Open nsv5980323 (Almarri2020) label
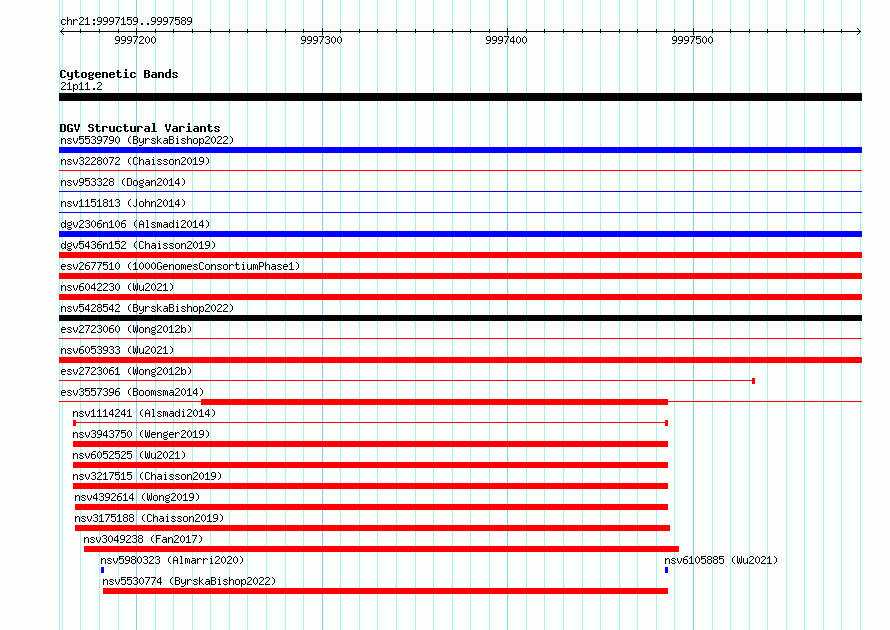The width and height of the screenshot is (890, 630). tap(172, 560)
